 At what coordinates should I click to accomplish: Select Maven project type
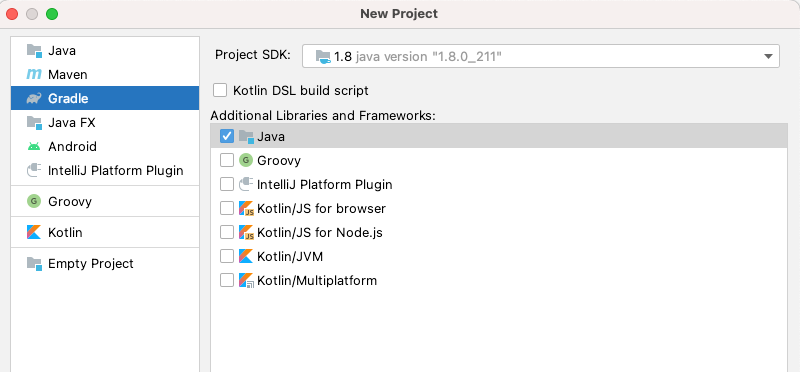coord(105,75)
